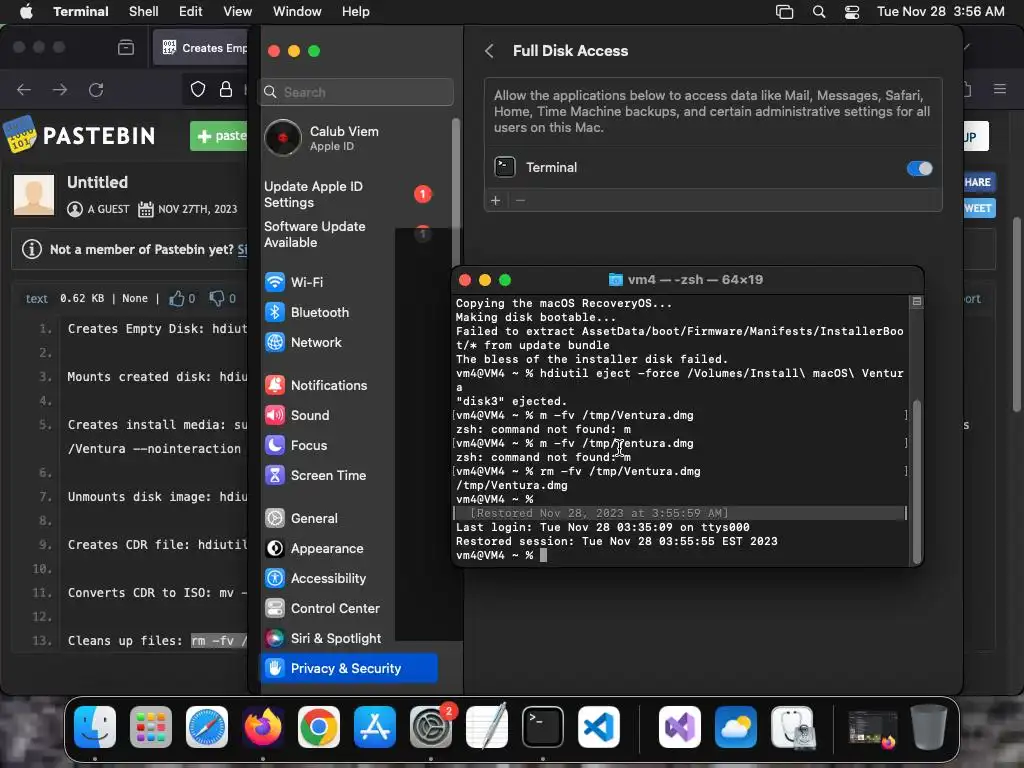The width and height of the screenshot is (1024, 768).
Task: Click the System Settings search field
Action: pyautogui.click(x=357, y=92)
